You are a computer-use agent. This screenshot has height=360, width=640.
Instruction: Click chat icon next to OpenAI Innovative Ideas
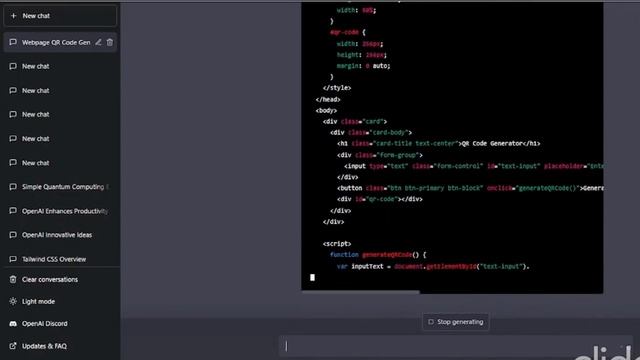13,235
